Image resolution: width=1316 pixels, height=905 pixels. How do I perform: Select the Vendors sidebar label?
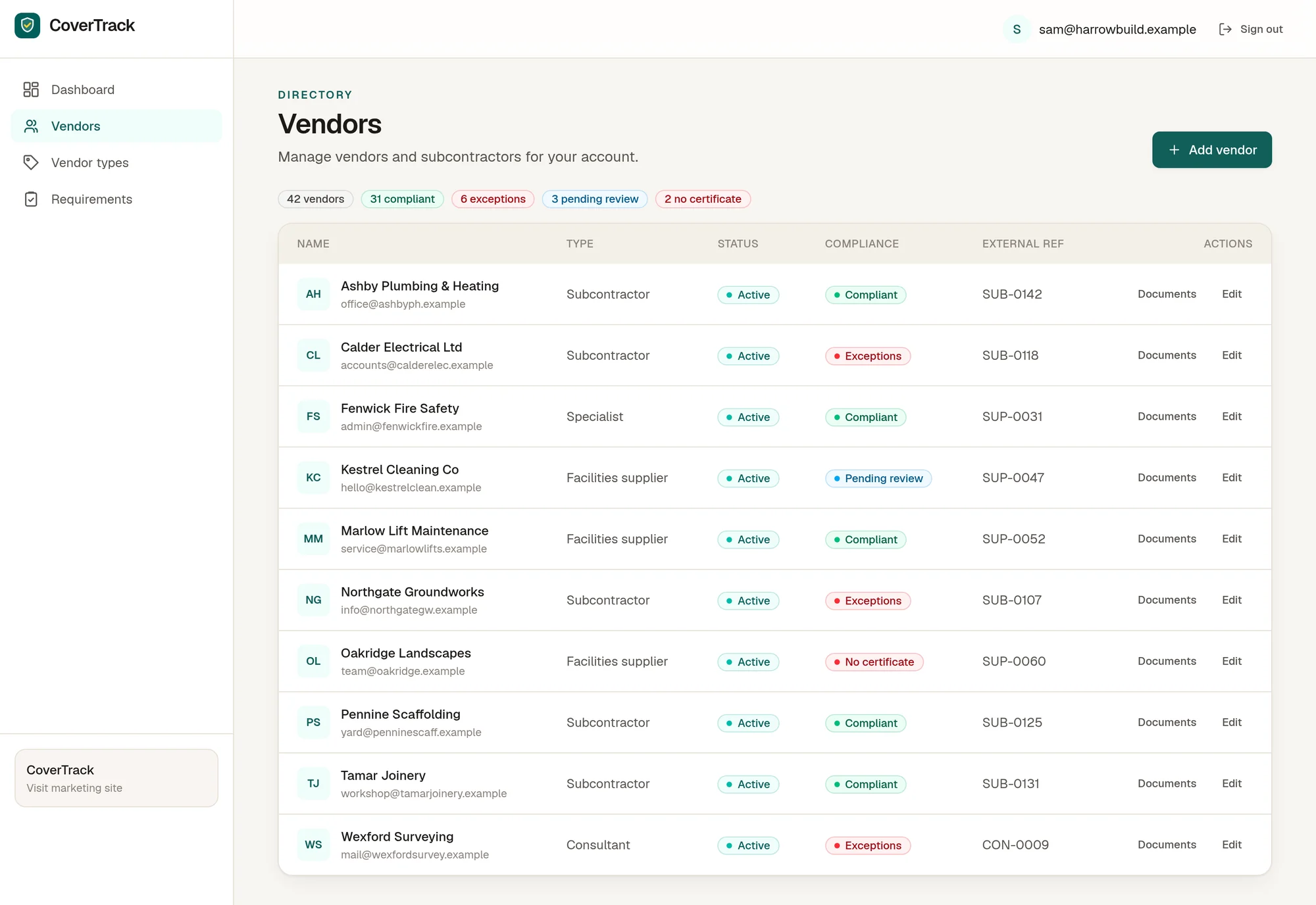click(x=76, y=126)
